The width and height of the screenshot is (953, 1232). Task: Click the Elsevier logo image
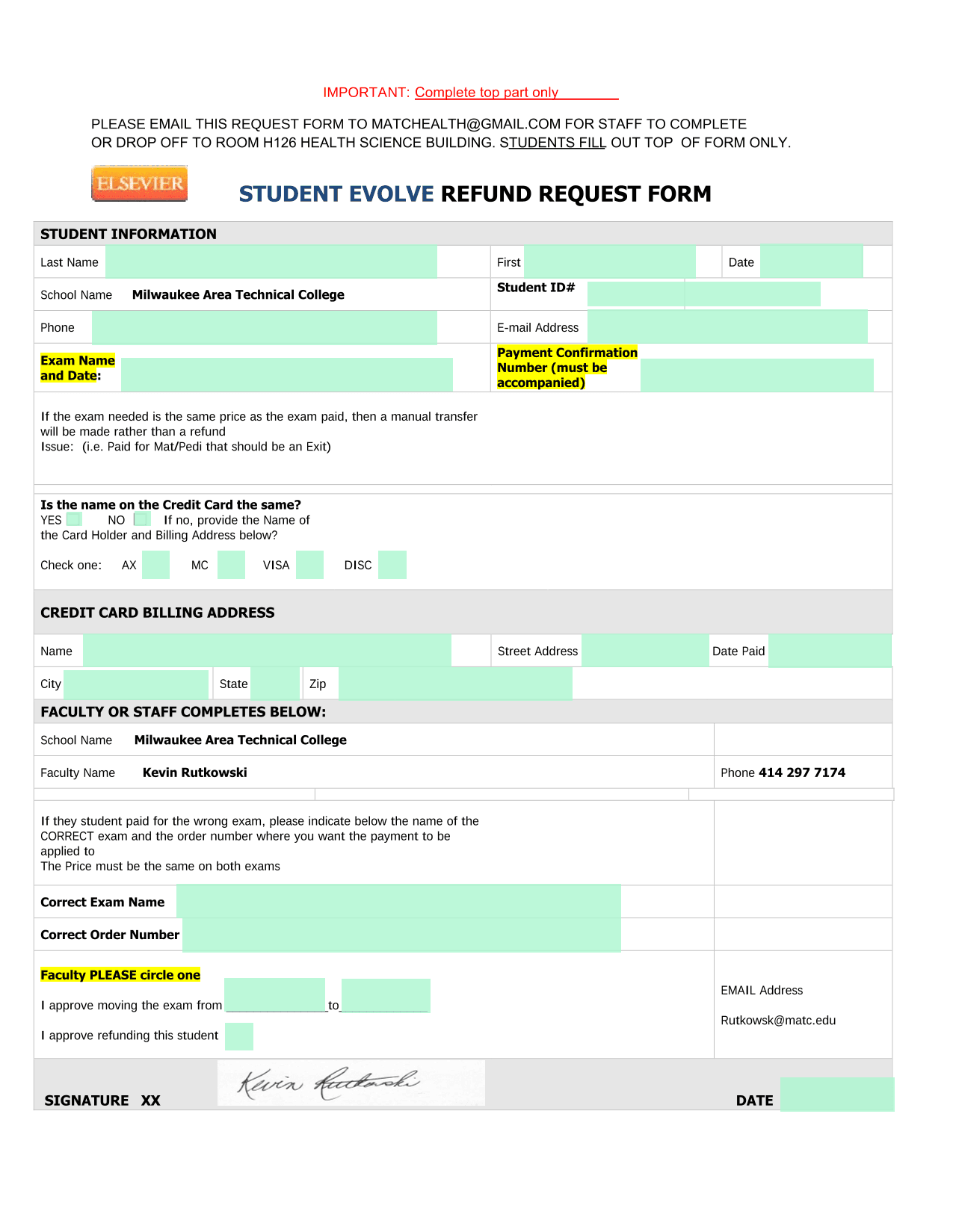click(139, 184)
